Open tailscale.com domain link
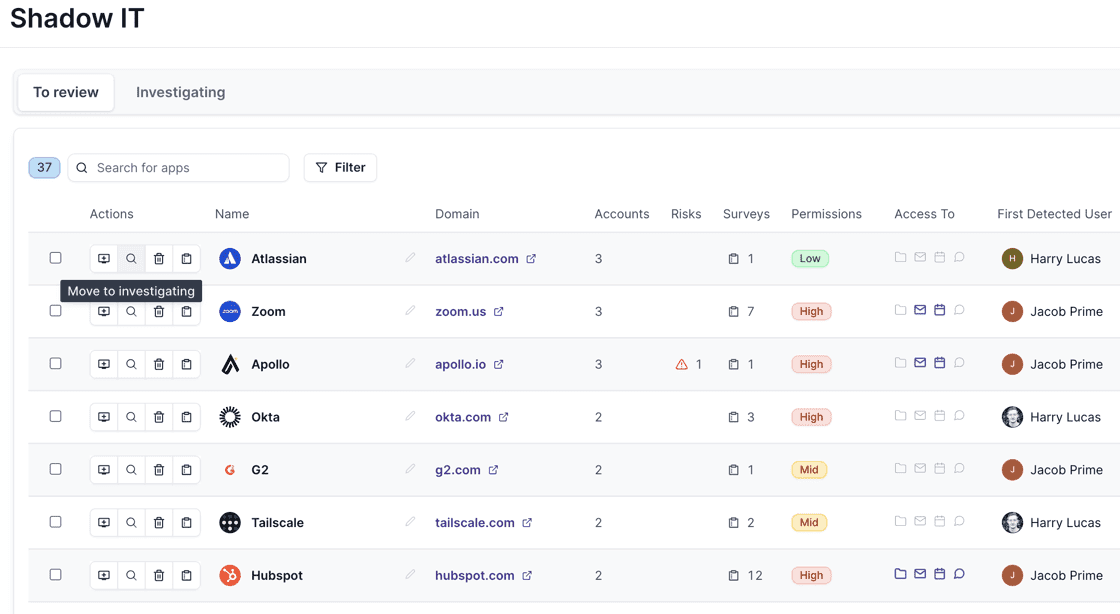 483,523
